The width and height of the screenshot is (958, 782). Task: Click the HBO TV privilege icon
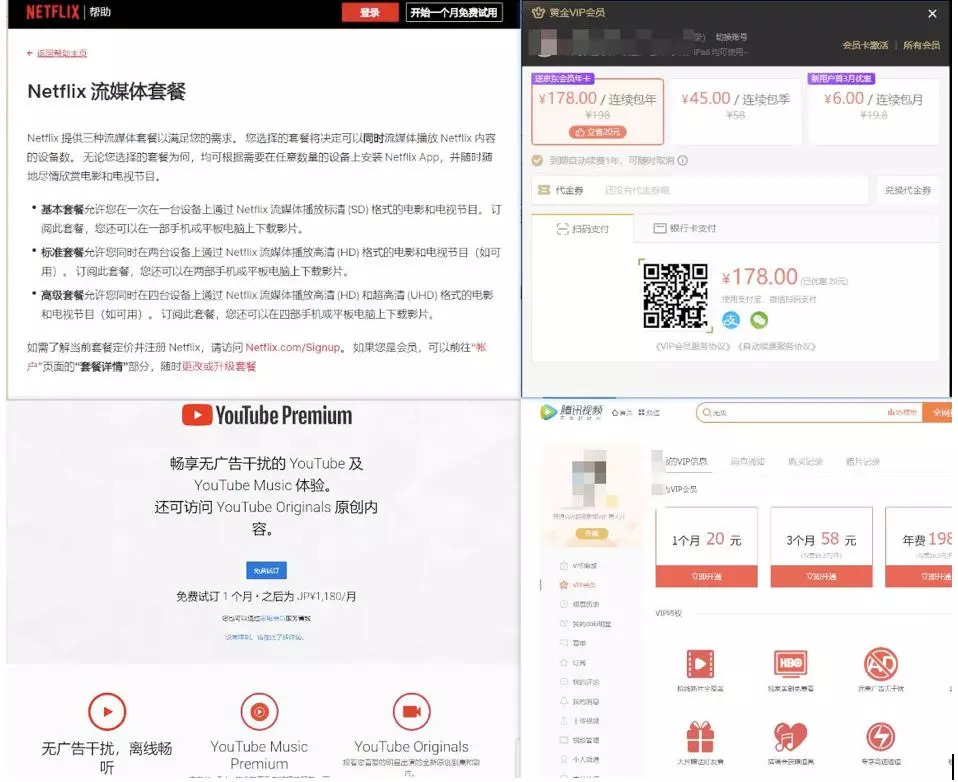click(x=791, y=663)
